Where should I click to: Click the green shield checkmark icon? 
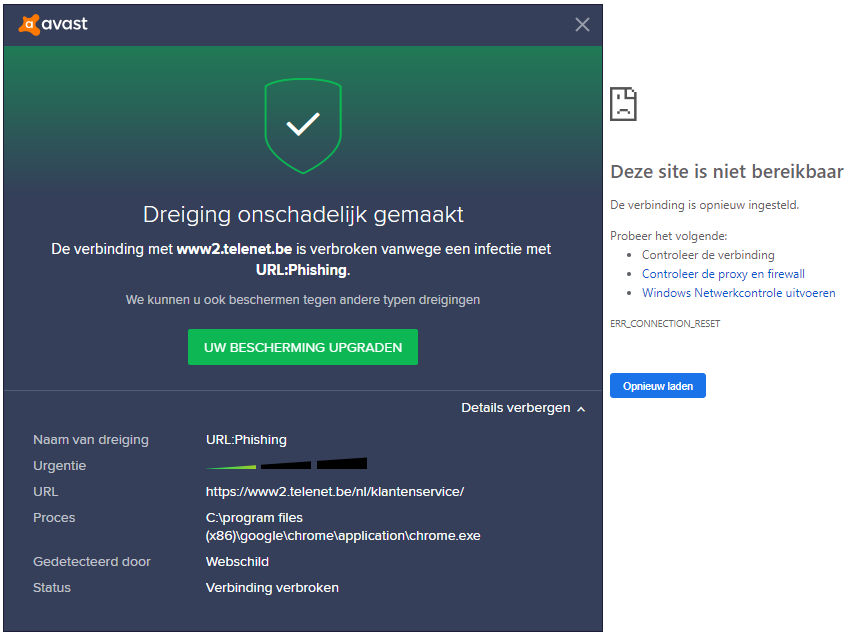pyautogui.click(x=303, y=126)
